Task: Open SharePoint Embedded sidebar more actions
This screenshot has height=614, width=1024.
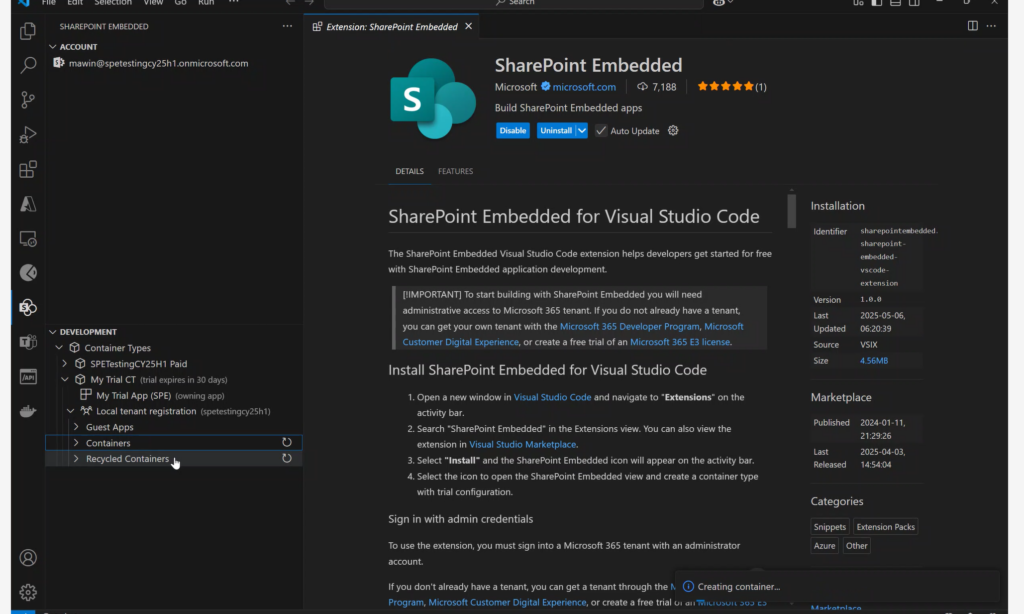Action: pos(287,26)
